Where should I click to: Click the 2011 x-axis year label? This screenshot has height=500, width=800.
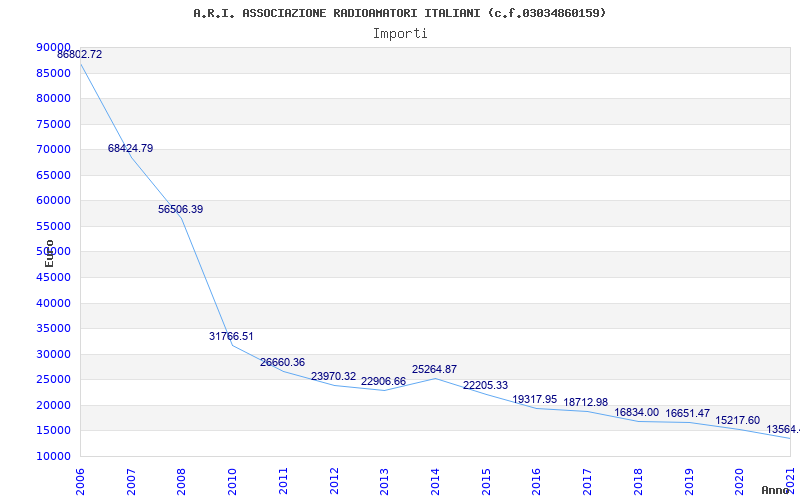tap(283, 481)
